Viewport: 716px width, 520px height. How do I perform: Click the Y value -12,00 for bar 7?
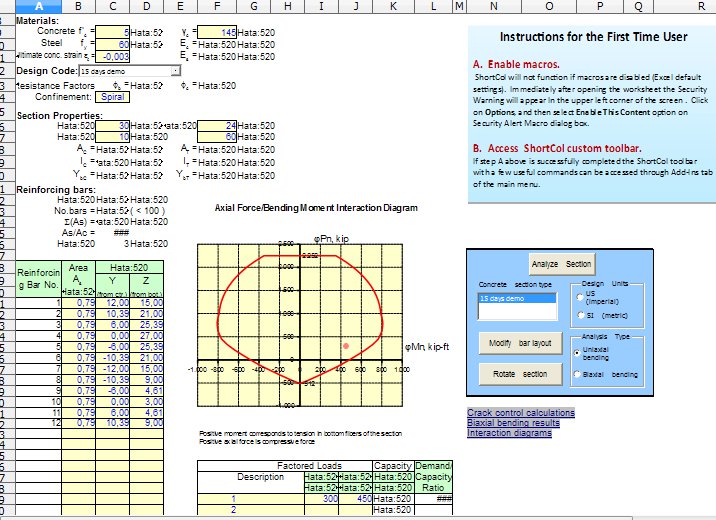click(113, 368)
